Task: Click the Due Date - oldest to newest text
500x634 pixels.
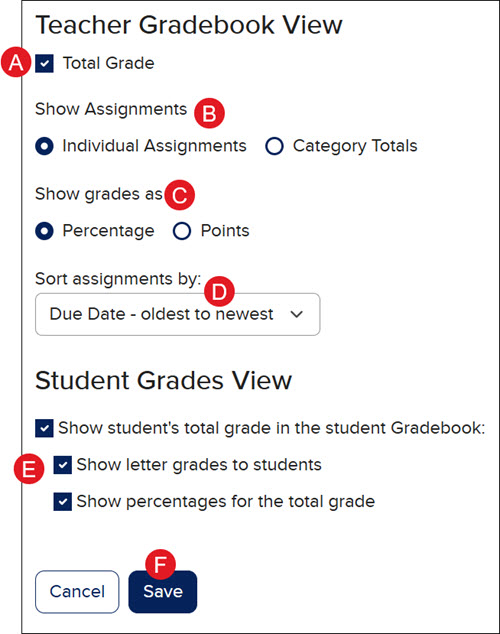Action: click(161, 314)
